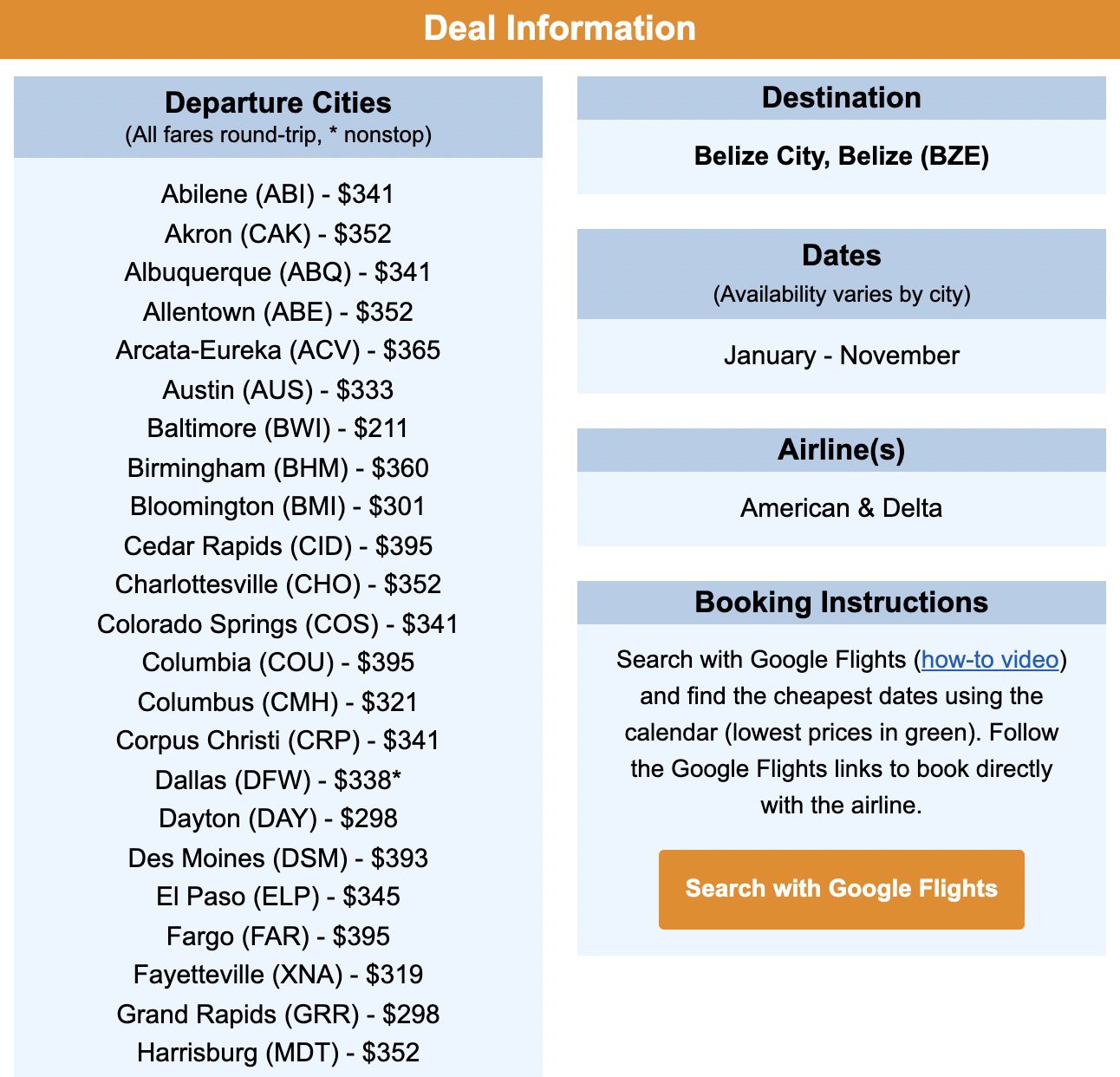
Task: Select the Columbus (CMH) fare entry
Action: [x=278, y=702]
